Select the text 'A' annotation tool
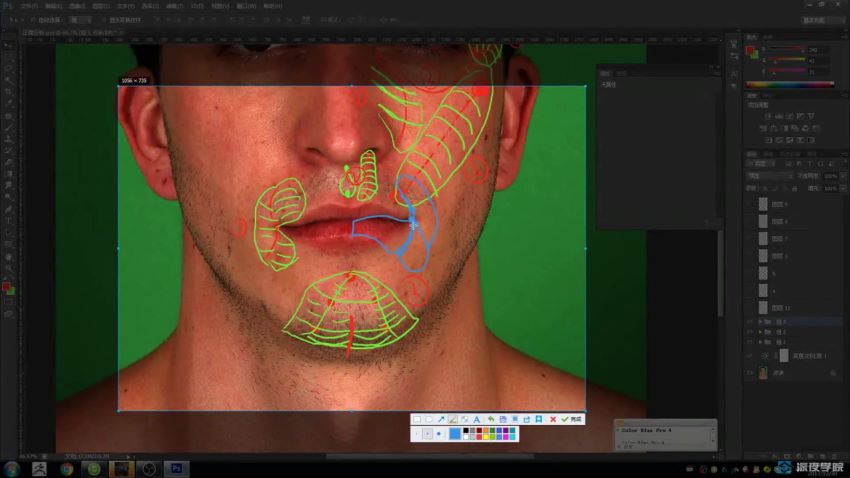The image size is (850, 478). click(x=476, y=419)
